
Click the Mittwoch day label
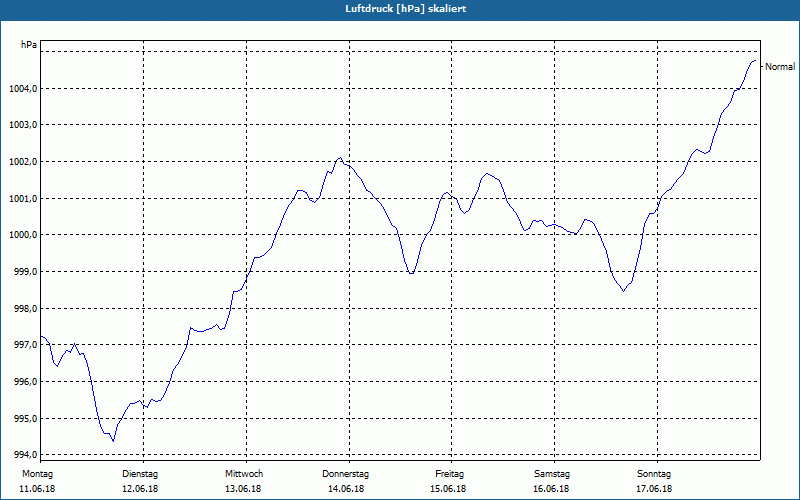click(x=244, y=474)
